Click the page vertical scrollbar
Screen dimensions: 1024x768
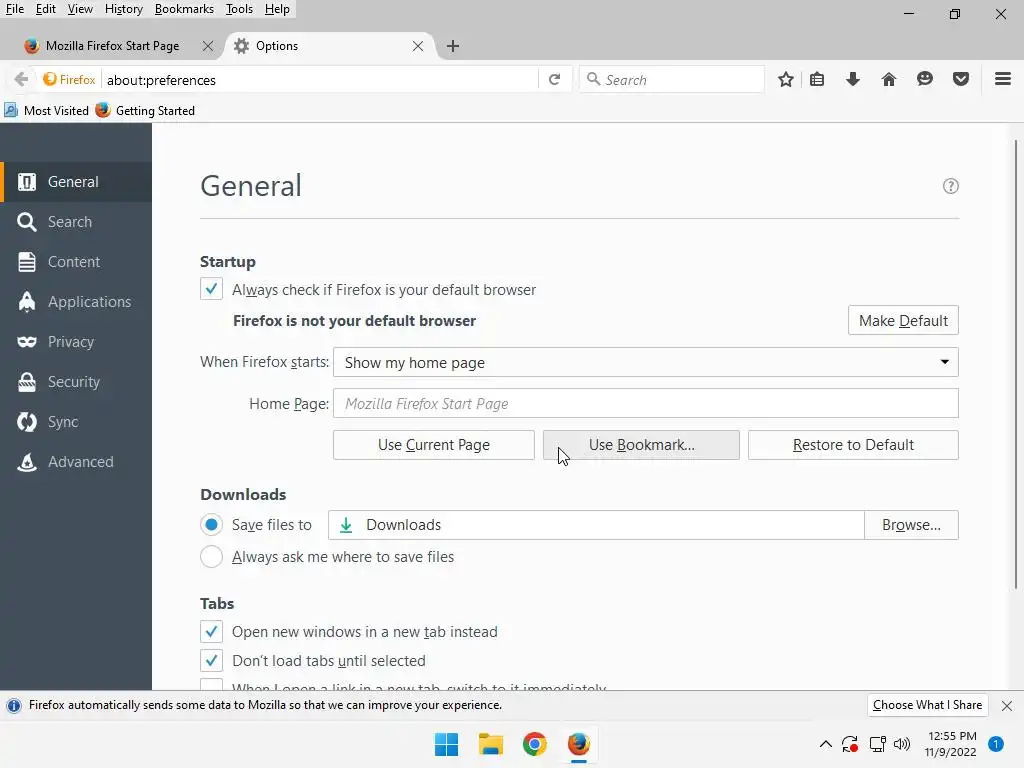[x=1016, y=364]
